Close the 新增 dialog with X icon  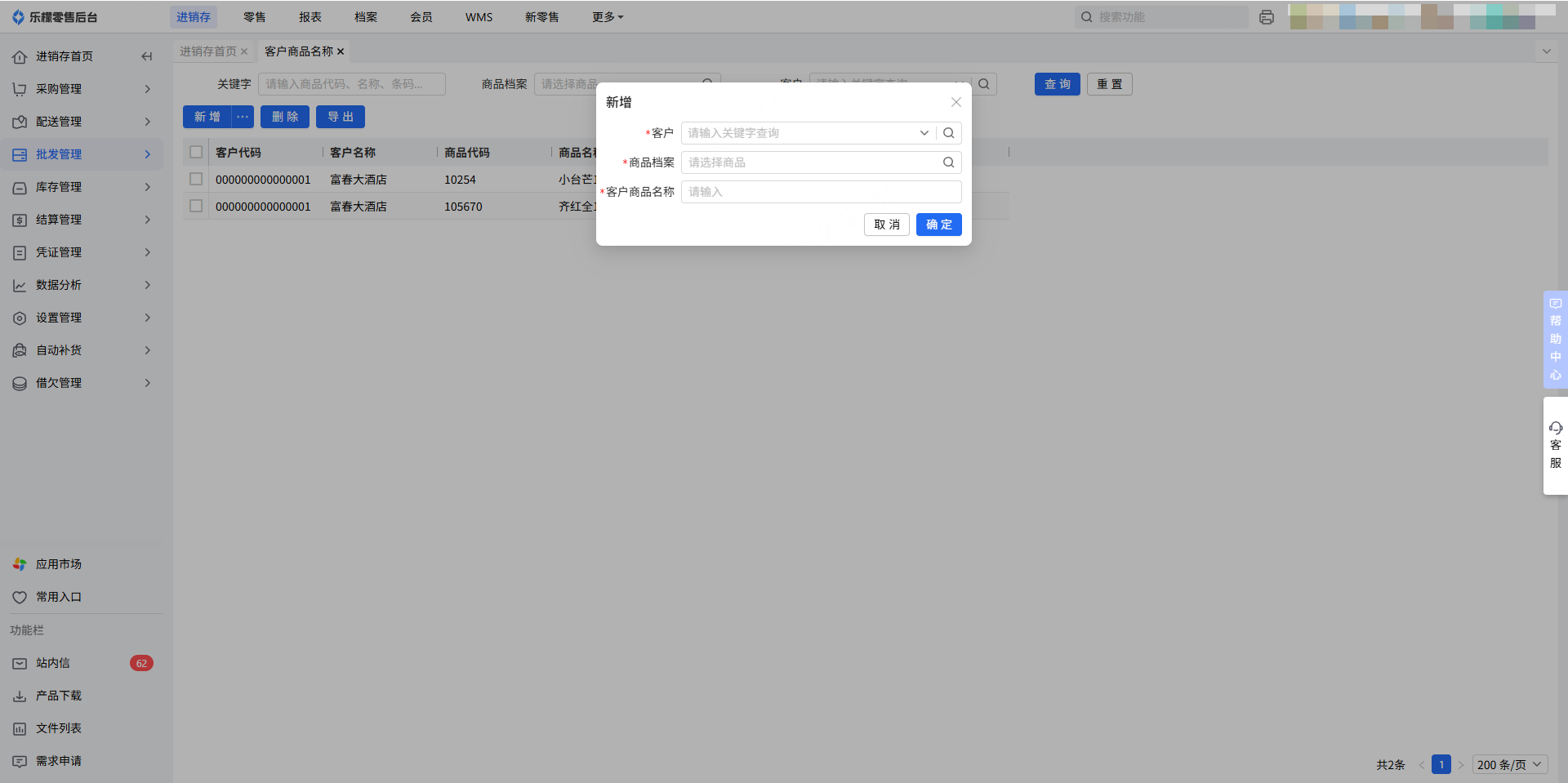point(956,102)
